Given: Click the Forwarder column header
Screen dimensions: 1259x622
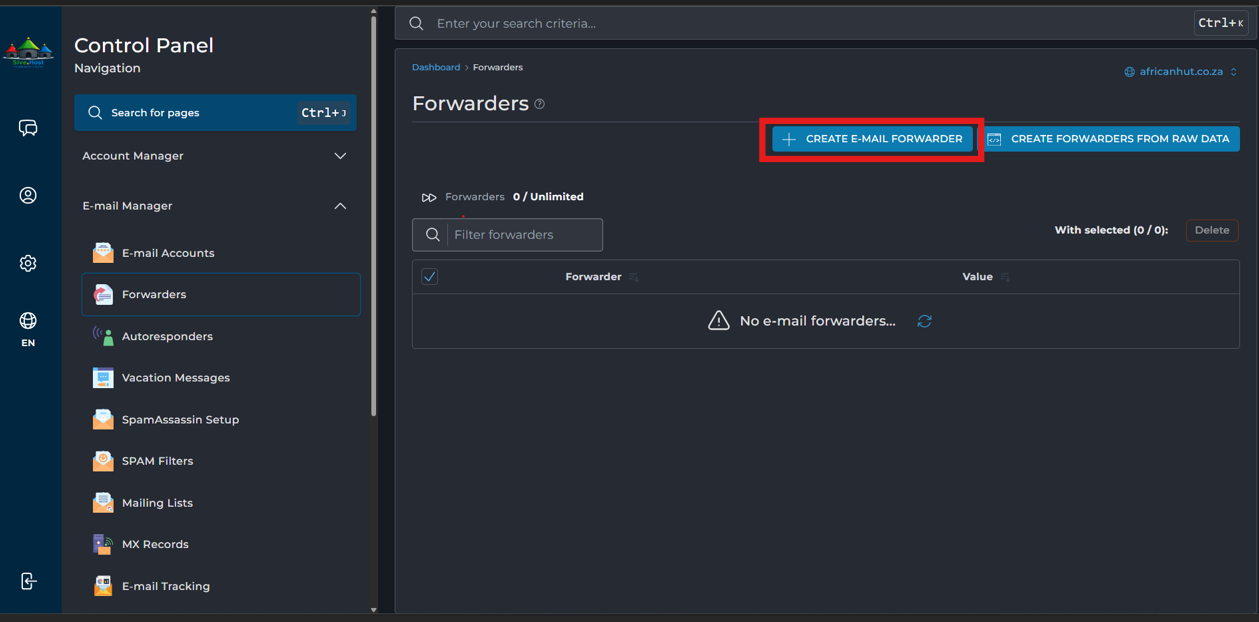Looking at the screenshot, I should click(x=593, y=277).
